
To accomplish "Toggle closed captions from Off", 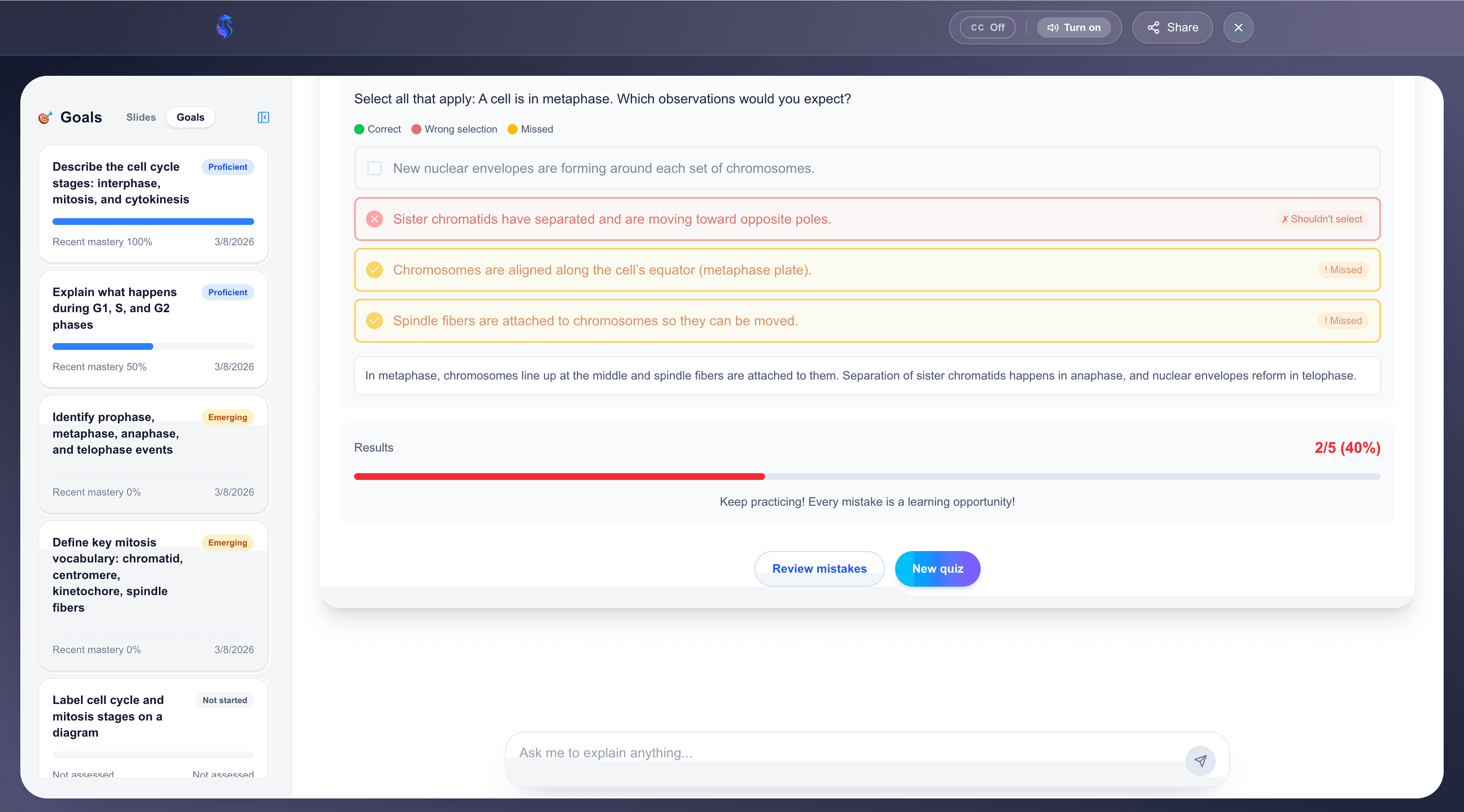I will (987, 27).
